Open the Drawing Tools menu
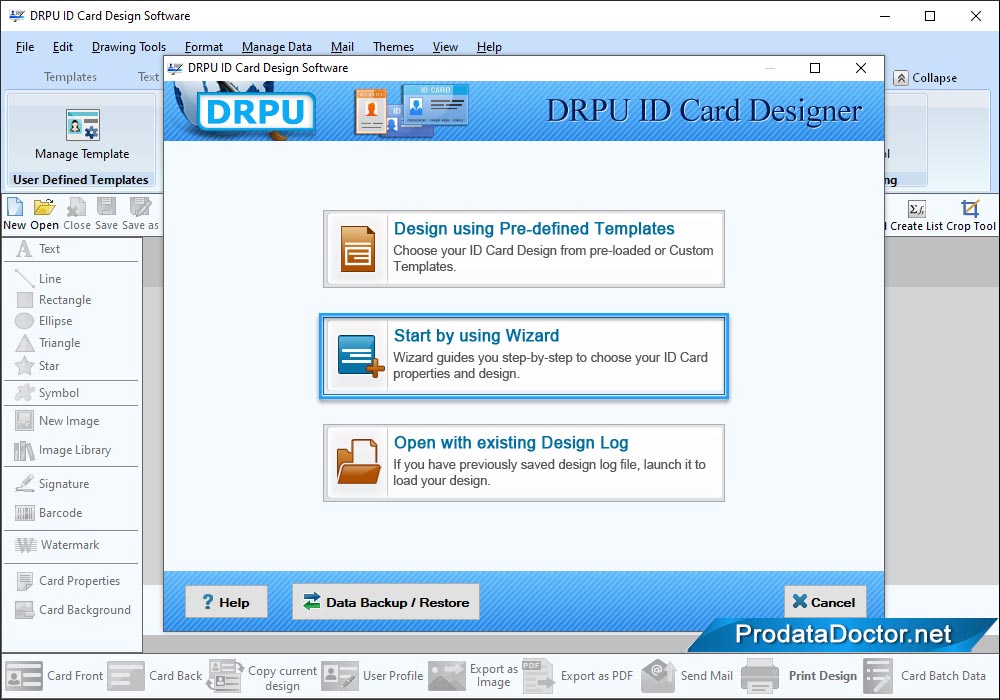1000x700 pixels. click(x=129, y=47)
